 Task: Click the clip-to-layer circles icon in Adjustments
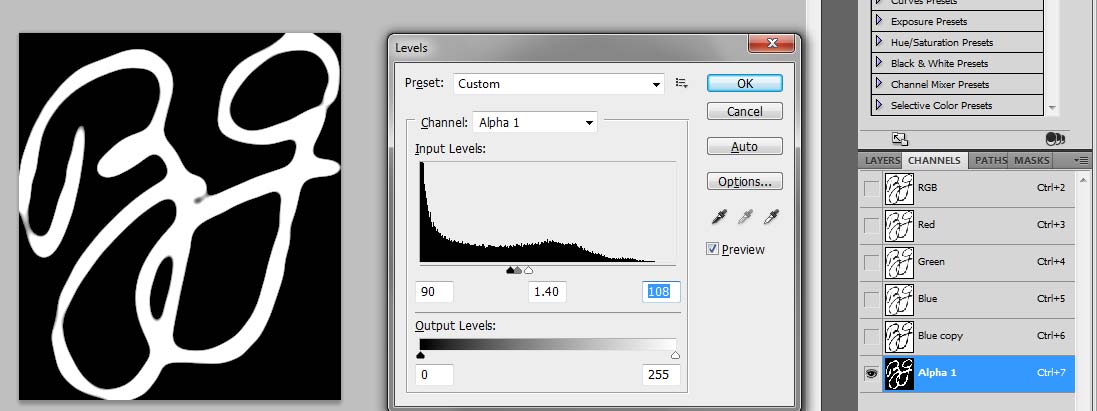(x=1052, y=139)
